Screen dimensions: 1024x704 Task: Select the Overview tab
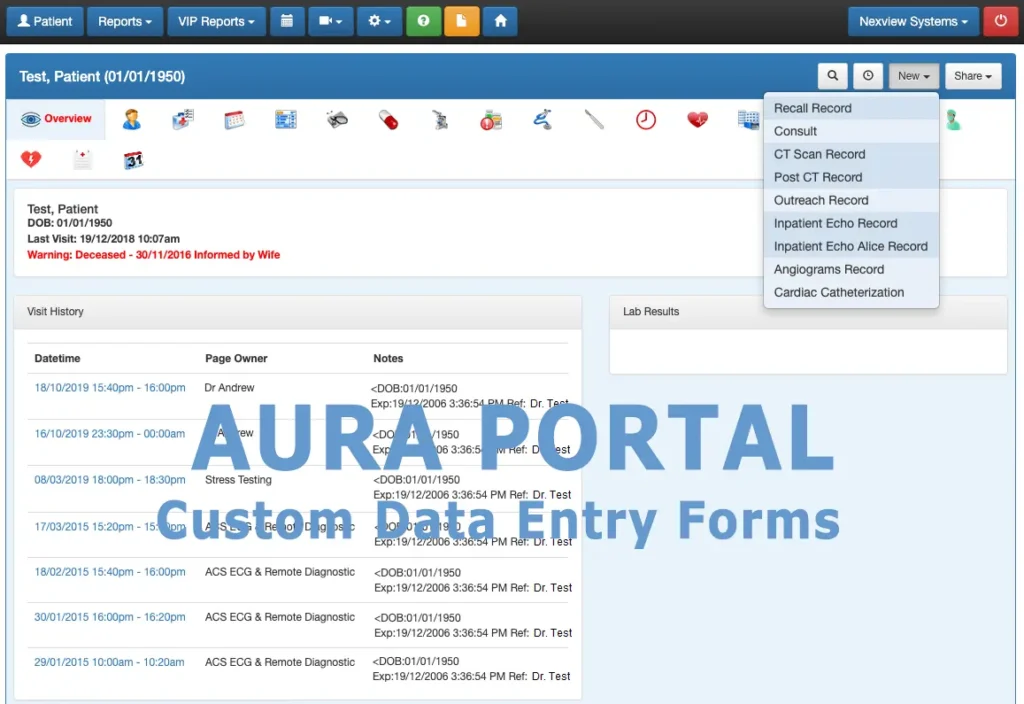(56, 119)
